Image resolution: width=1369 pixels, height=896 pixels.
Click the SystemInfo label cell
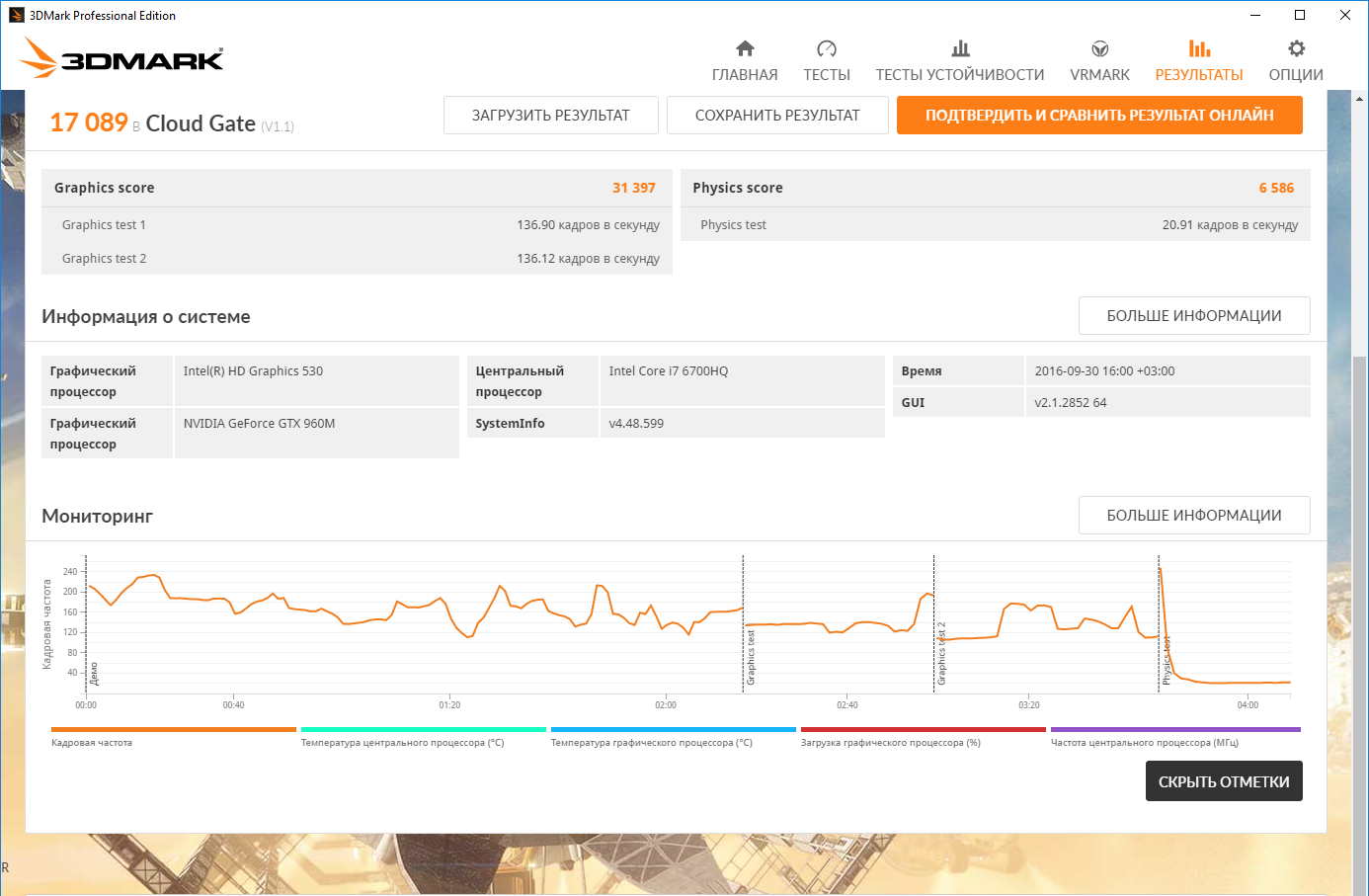point(532,424)
